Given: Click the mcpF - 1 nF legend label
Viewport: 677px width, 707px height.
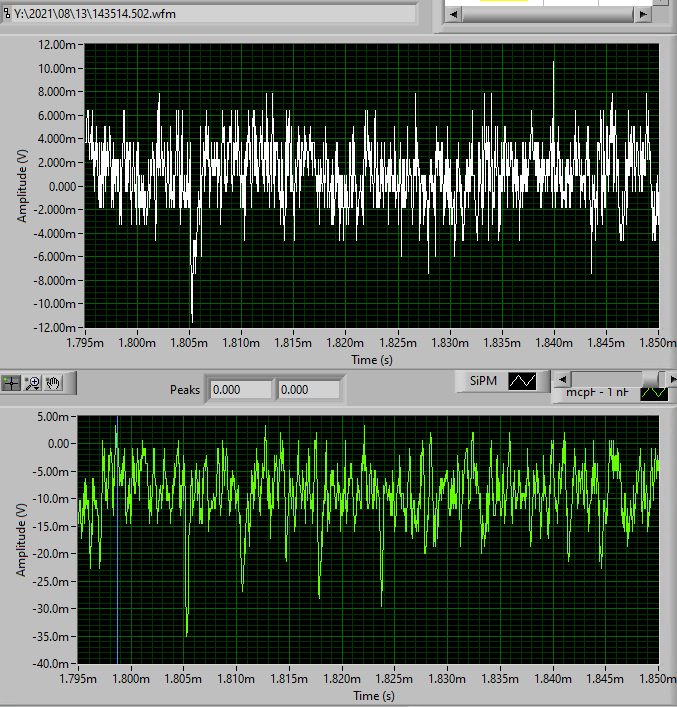Looking at the screenshot, I should coord(597,393).
